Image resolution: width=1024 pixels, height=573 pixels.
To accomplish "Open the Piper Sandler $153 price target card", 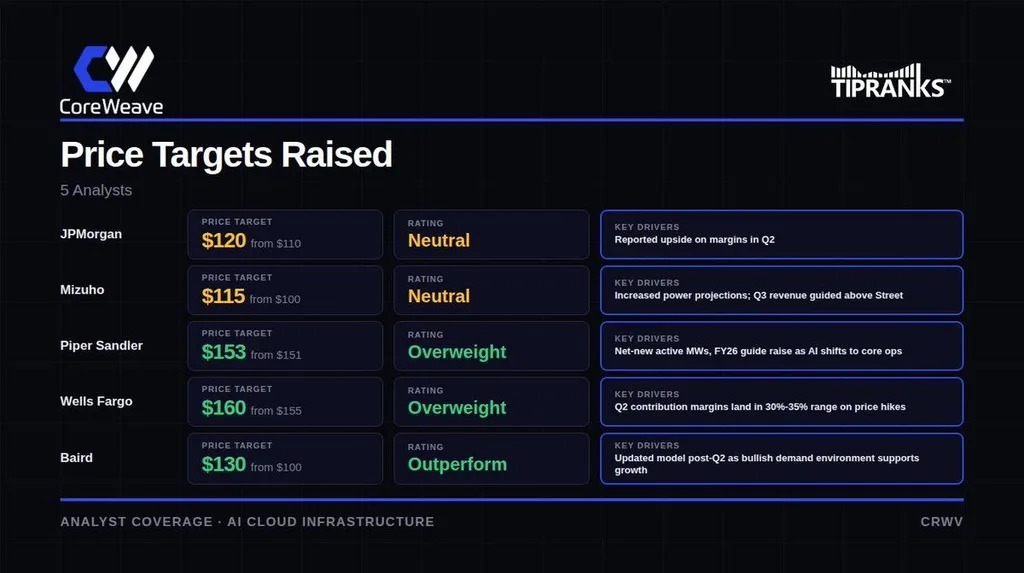I will 285,346.
